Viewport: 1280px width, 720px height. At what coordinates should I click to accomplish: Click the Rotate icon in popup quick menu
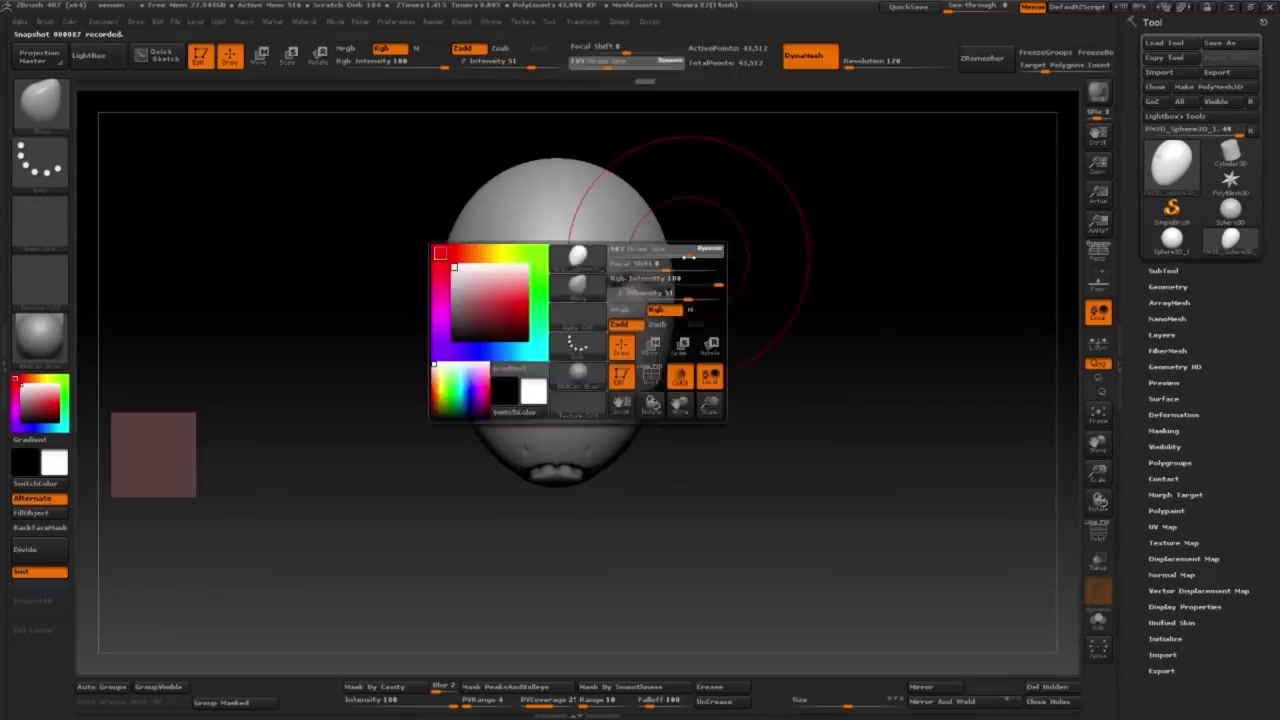pos(710,348)
